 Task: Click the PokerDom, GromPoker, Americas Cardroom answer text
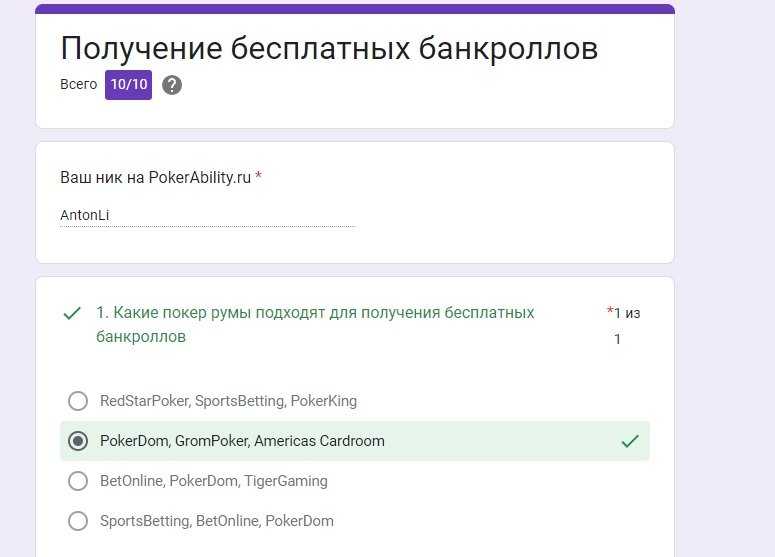(242, 441)
